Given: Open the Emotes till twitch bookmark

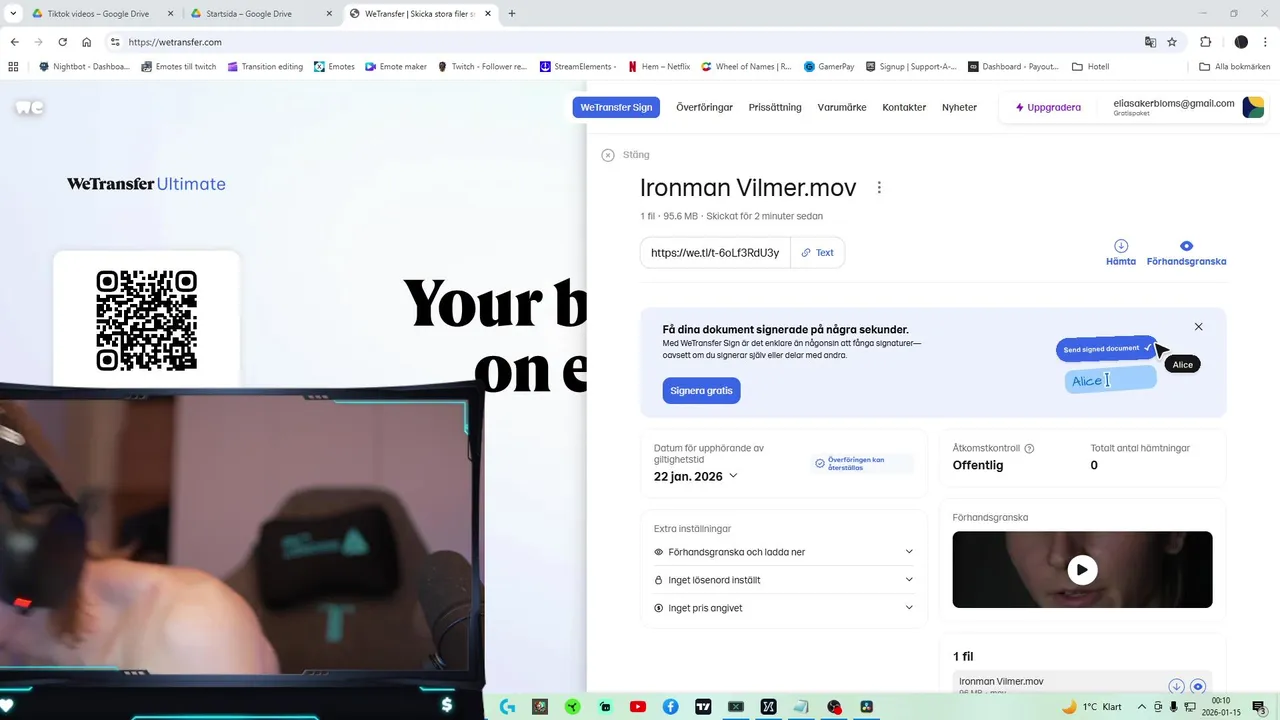Looking at the screenshot, I should 179,67.
